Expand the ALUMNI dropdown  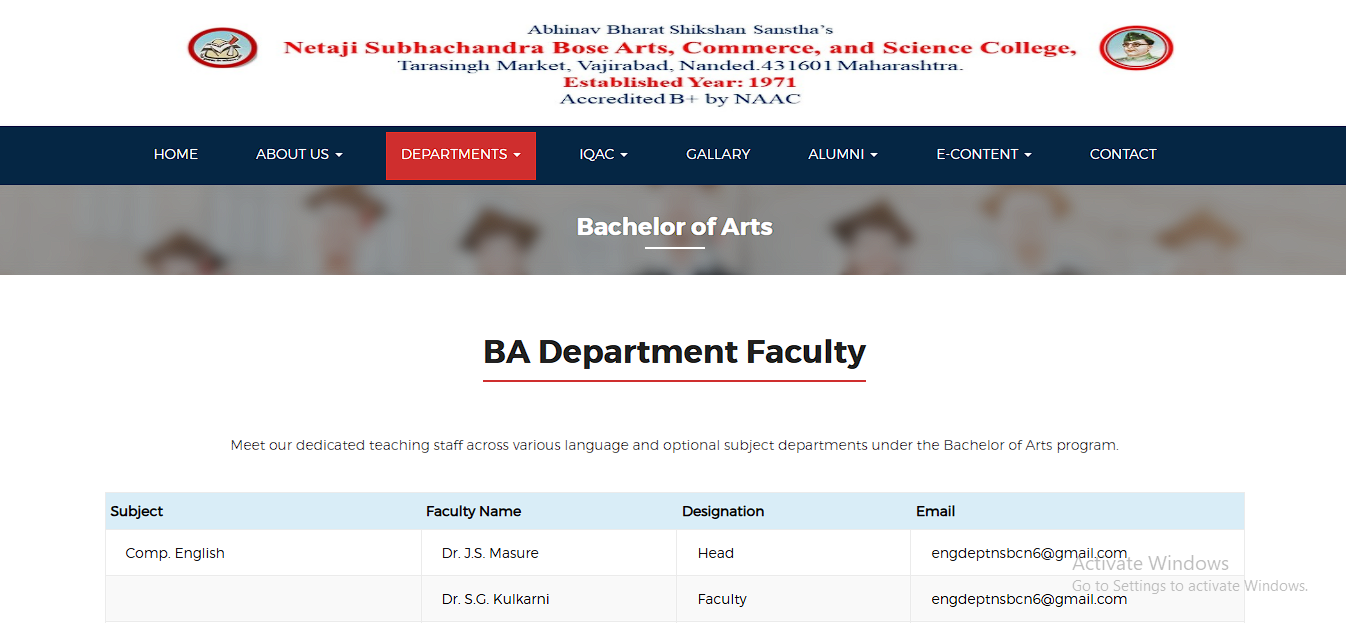842,155
